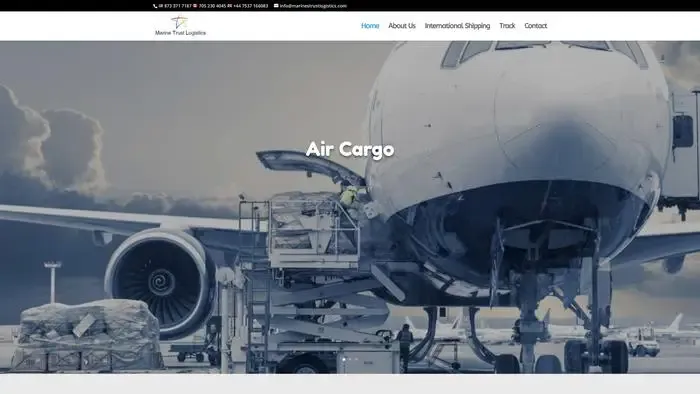The height and width of the screenshot is (394, 700).
Task: Click the +44 7537 phone number
Action: (x=250, y=6)
